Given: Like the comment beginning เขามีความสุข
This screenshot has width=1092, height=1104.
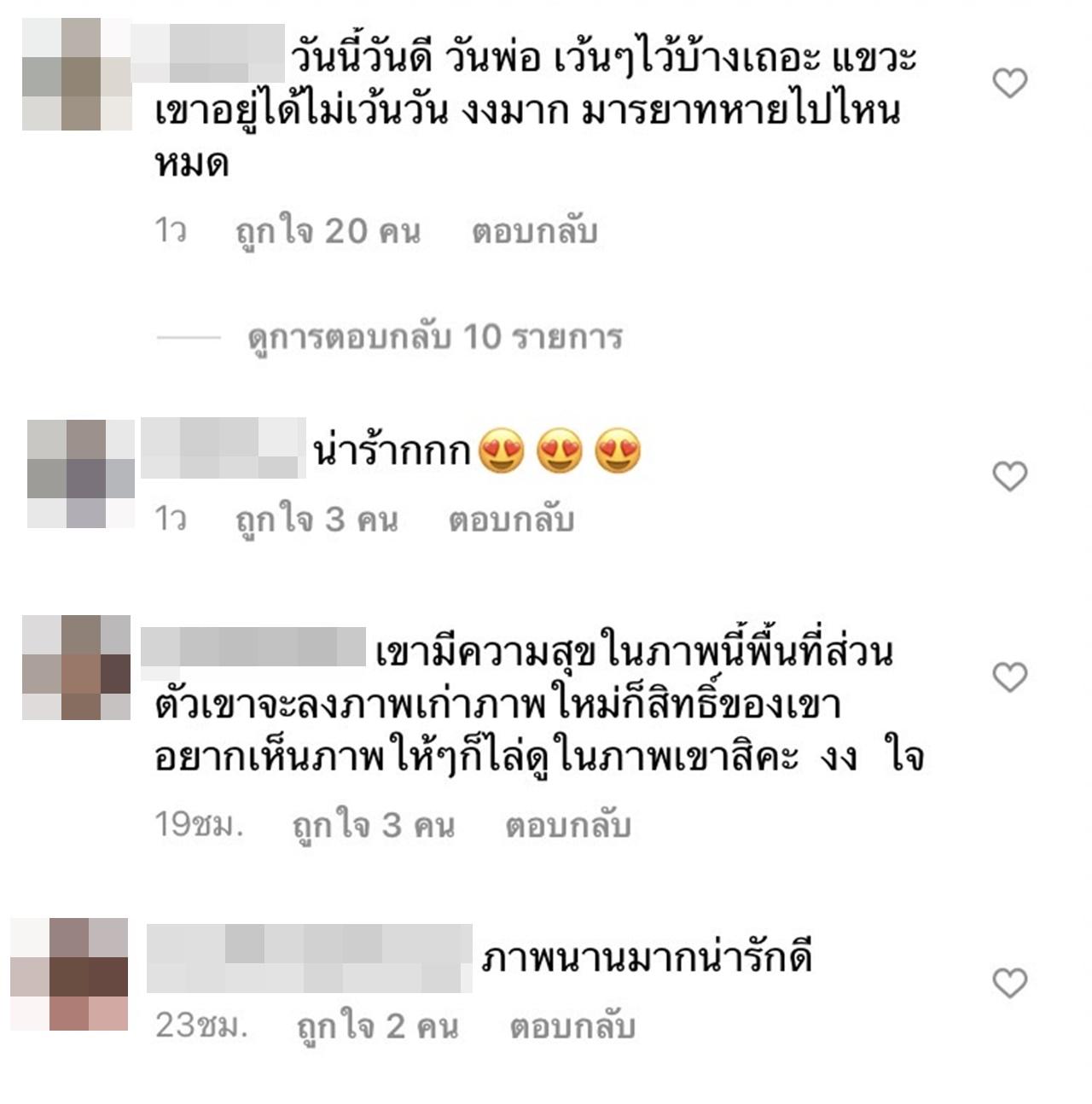Looking at the screenshot, I should [1010, 677].
